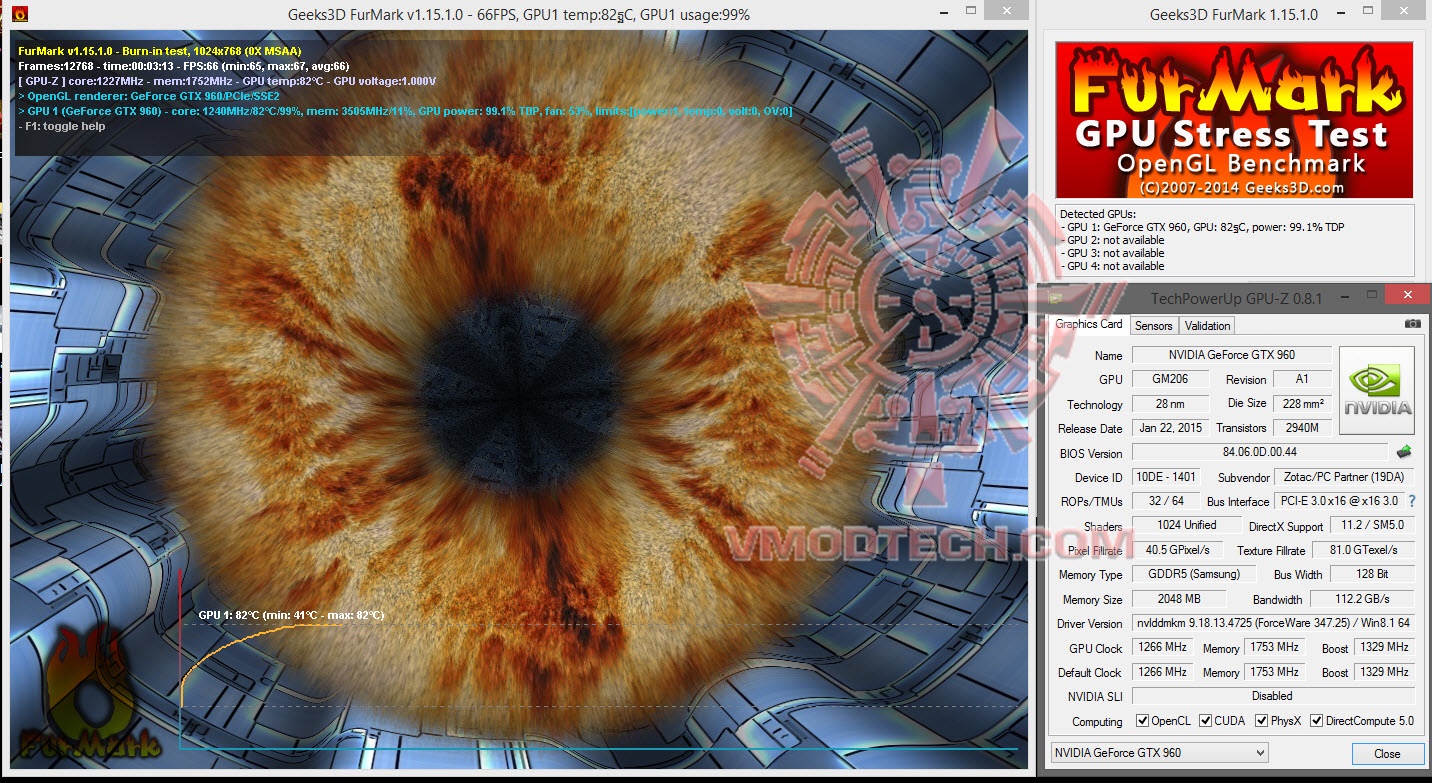Screen dimensions: 1432x783
Task: Close GPU-Z with the red X button
Action: coord(1408,294)
